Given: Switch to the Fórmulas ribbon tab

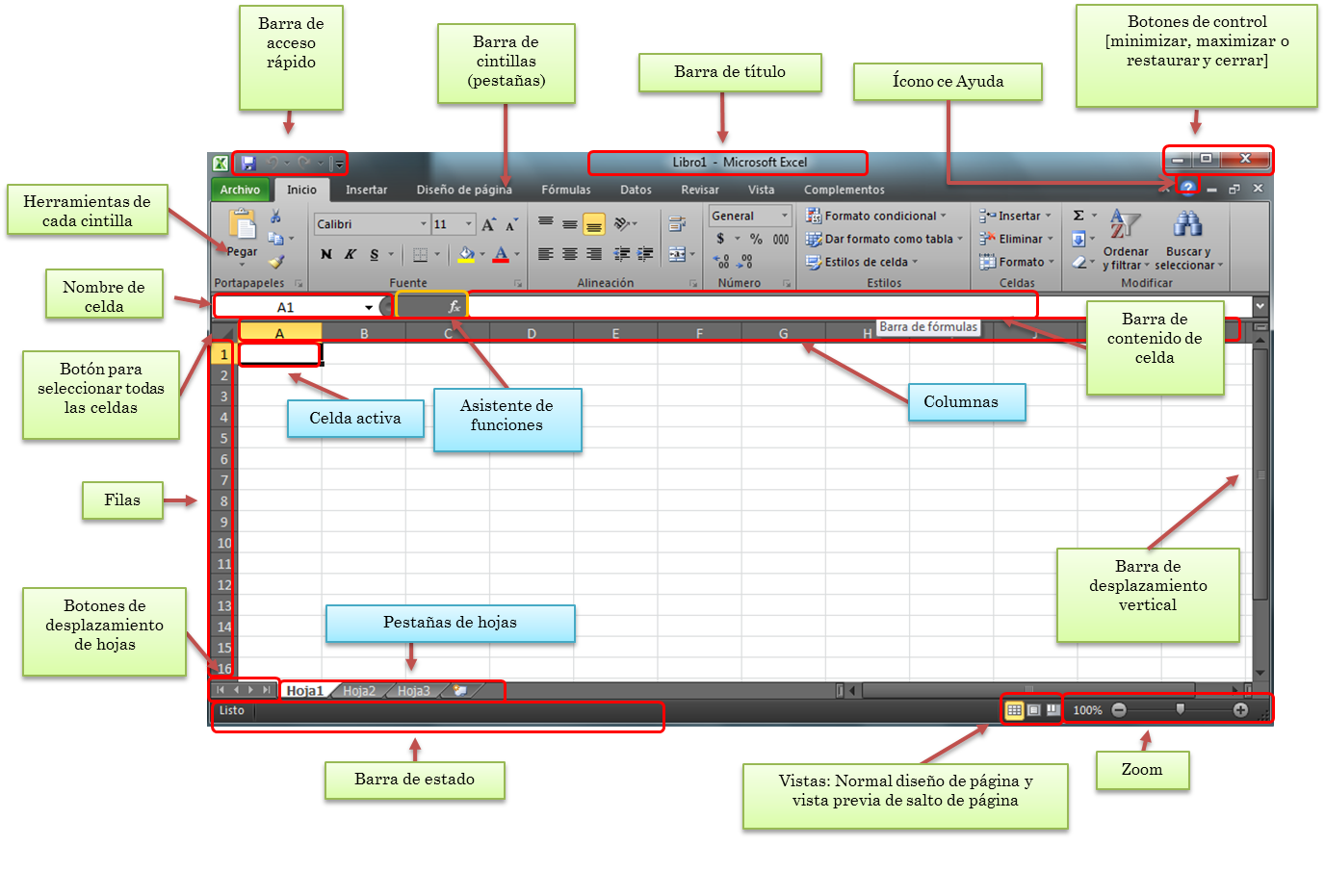Looking at the screenshot, I should (x=566, y=190).
